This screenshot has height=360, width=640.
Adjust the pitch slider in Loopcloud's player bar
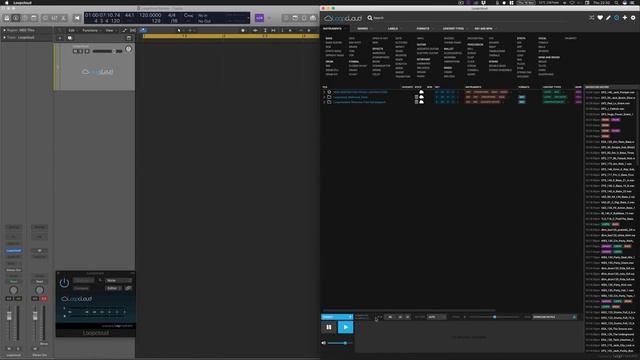click(494, 317)
